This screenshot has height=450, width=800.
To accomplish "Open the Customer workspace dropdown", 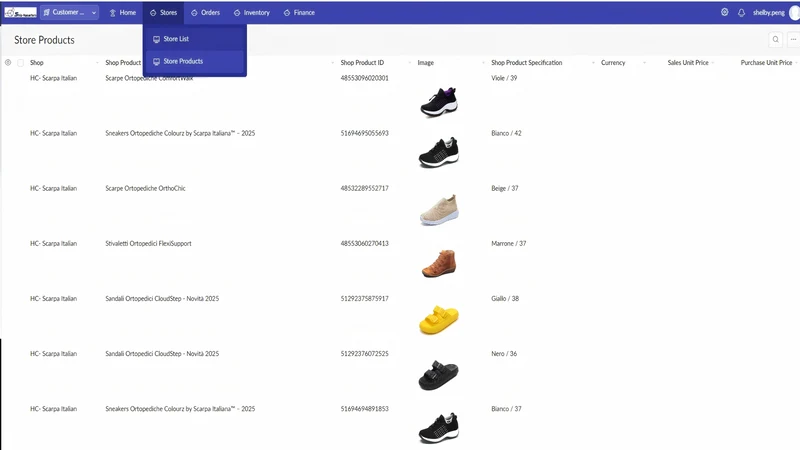I will (x=69, y=12).
